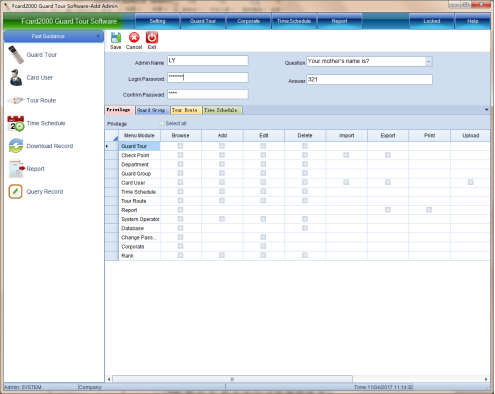This screenshot has height=394, width=495.
Task: Click the Locked button in top bar
Action: coord(432,21)
